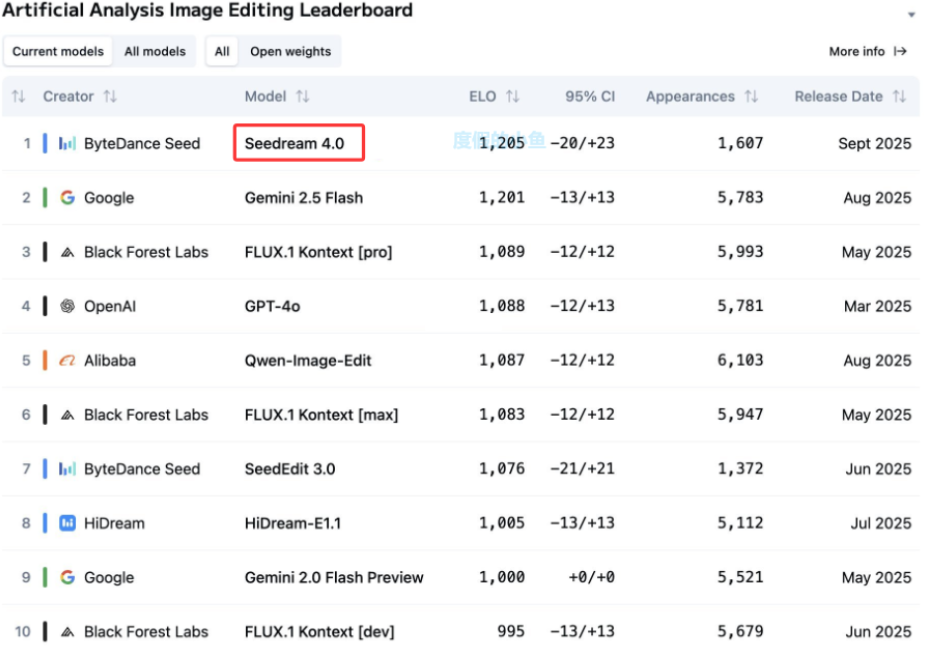The image size is (932, 651).
Task: Switch to Current models tab
Action: coord(58,52)
